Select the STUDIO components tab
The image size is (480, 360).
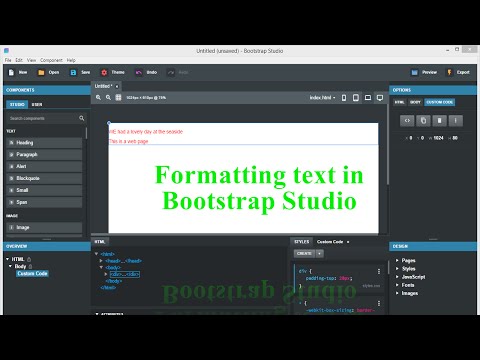click(x=17, y=105)
